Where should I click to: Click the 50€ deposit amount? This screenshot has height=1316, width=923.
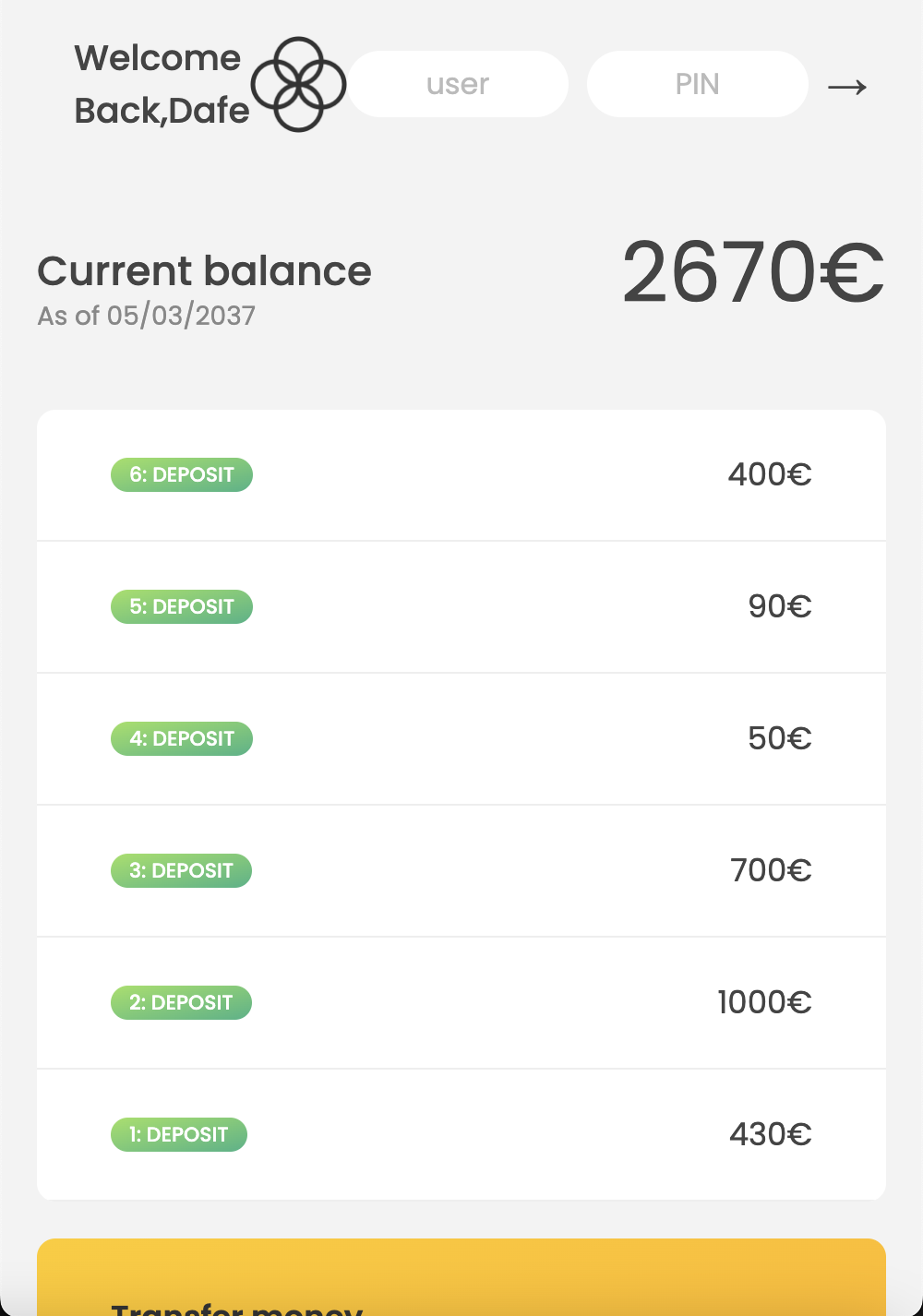(780, 738)
